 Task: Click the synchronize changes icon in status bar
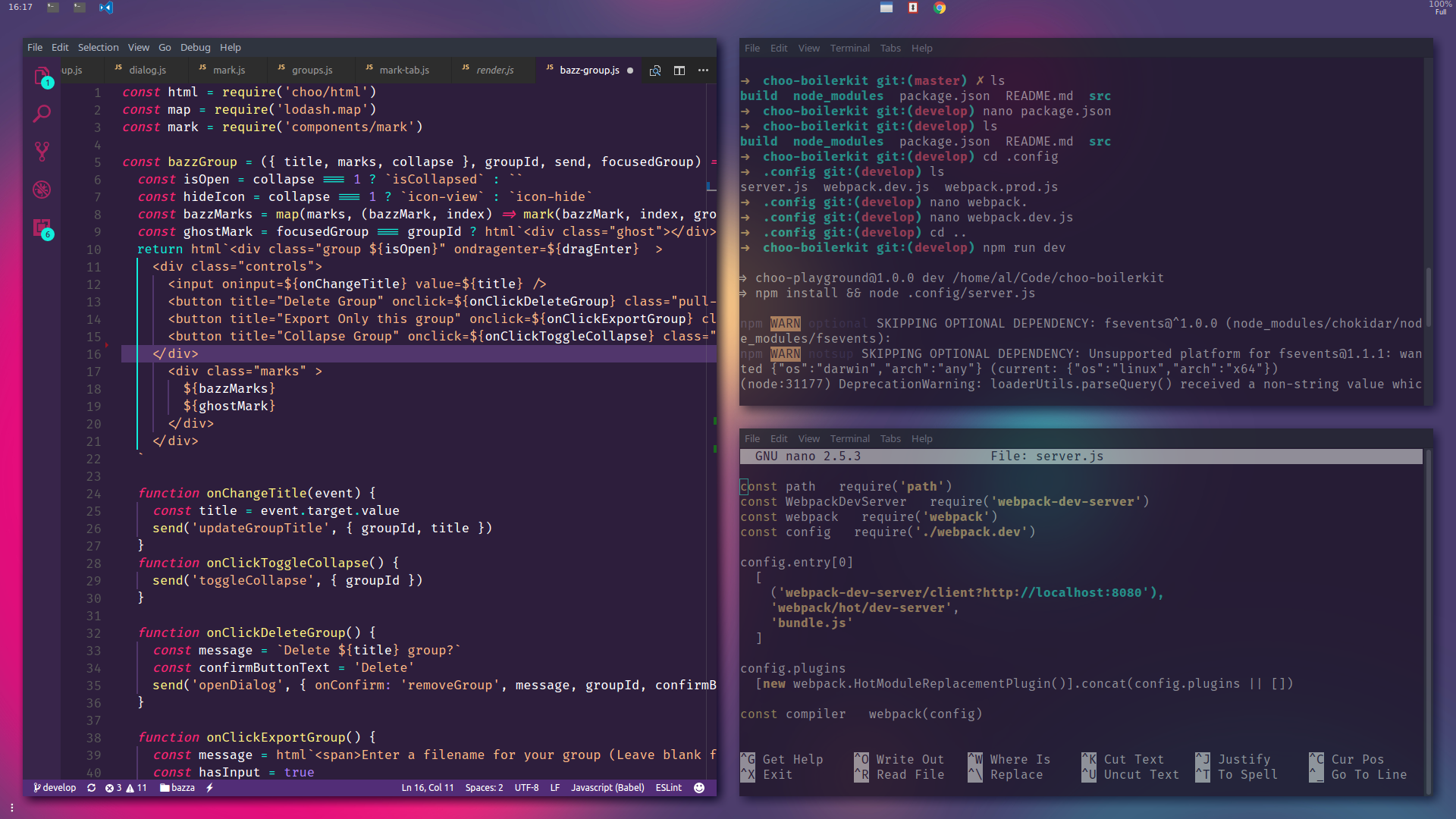point(91,788)
